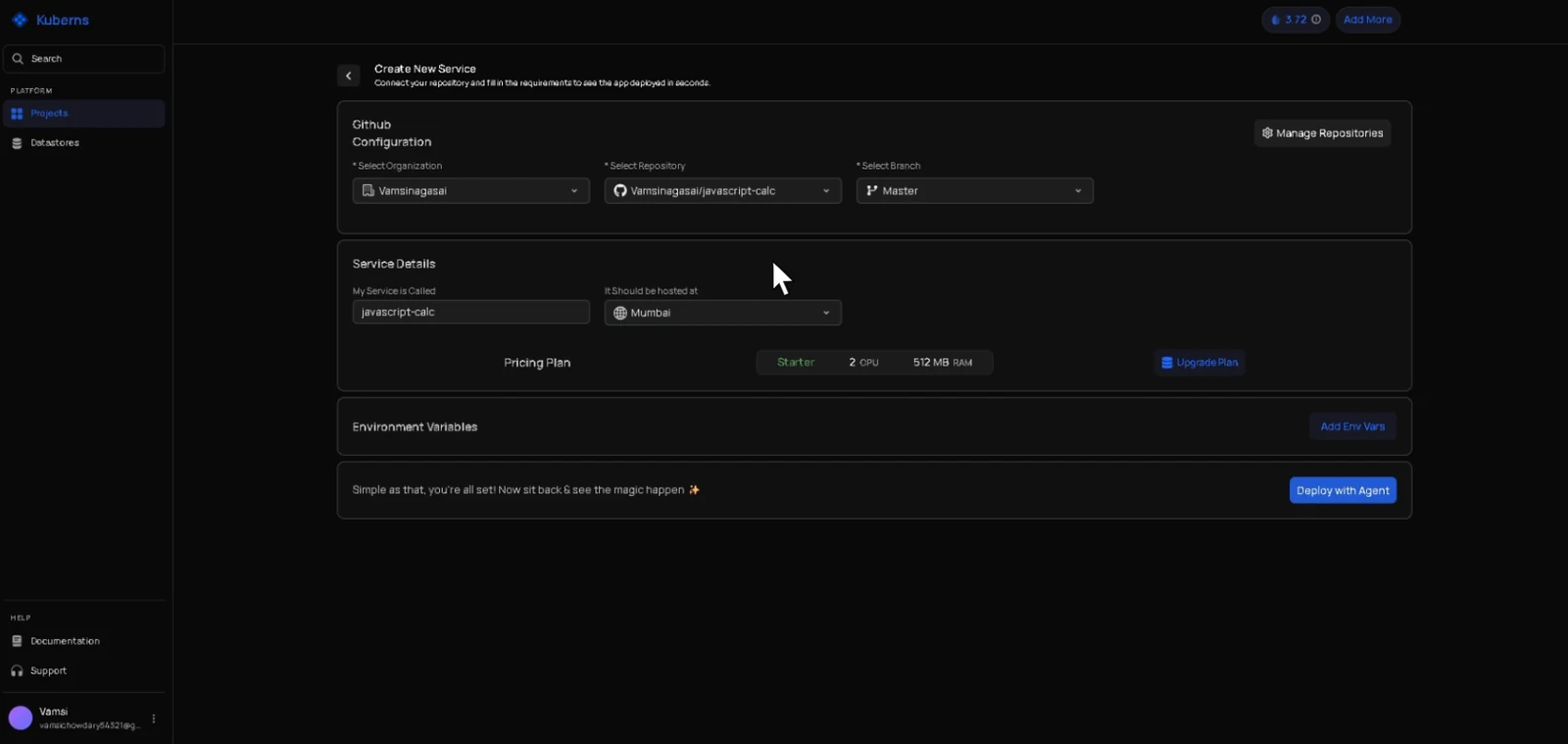Open the hosting region dropdown showing Mumbai
Screen dimensions: 1568x744
(723, 313)
